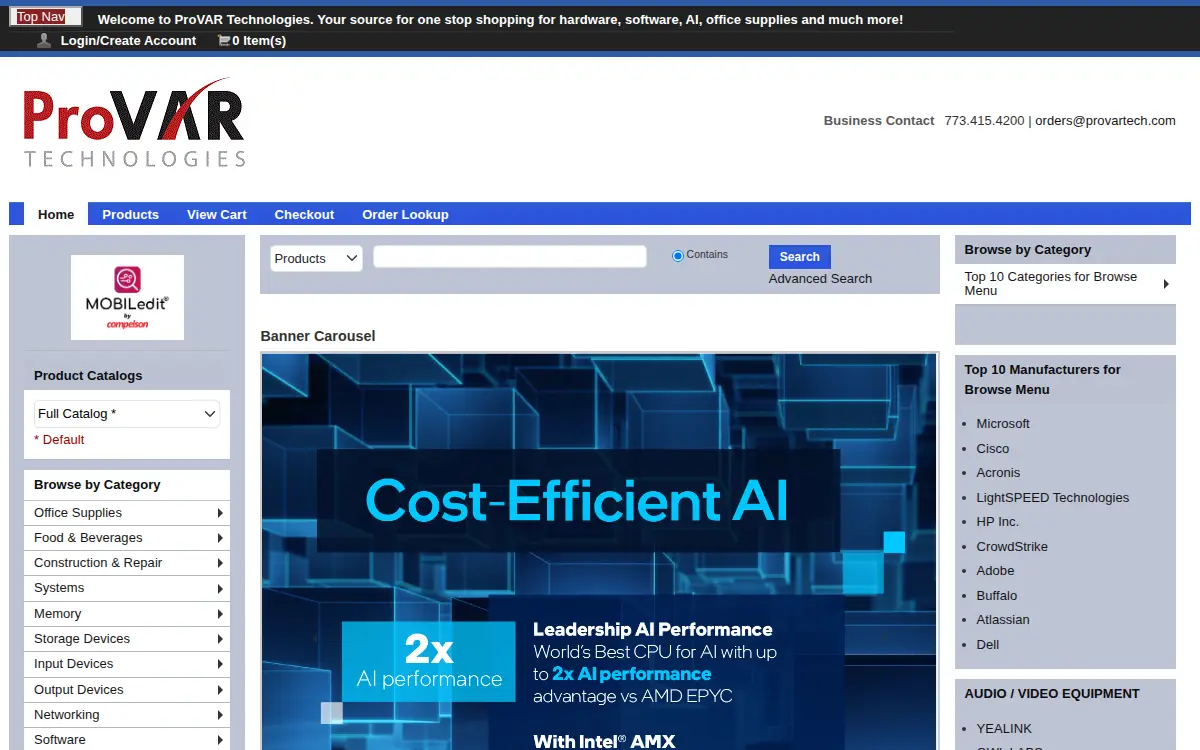Click the '* Default' catalog note

(x=59, y=440)
